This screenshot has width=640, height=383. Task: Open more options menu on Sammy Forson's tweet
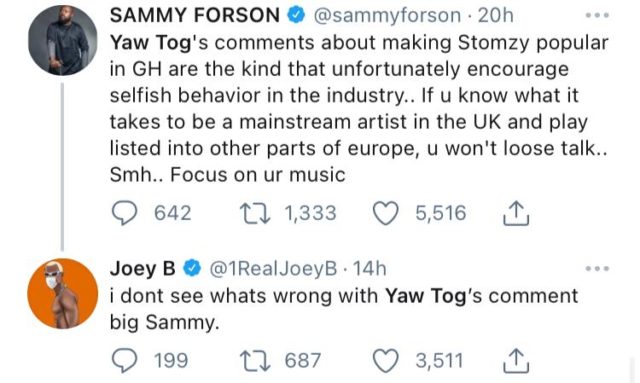(x=597, y=16)
